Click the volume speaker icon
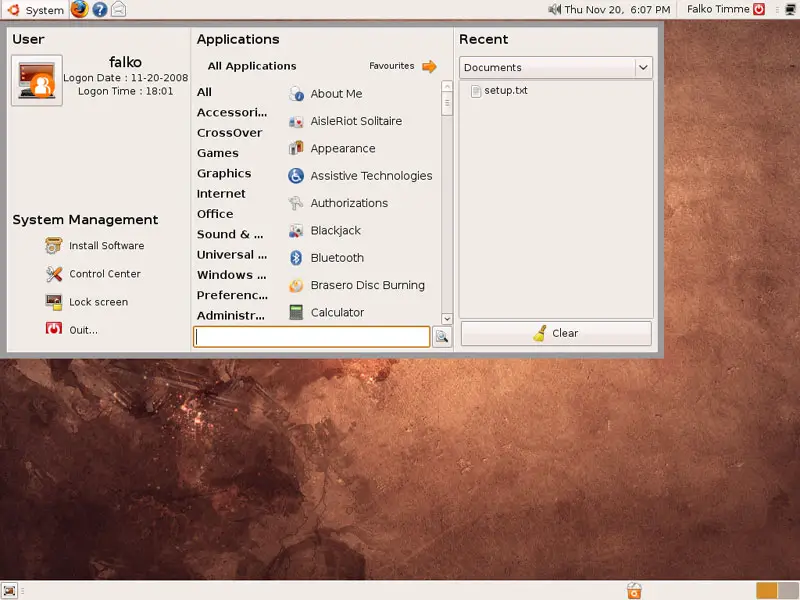 555,10
